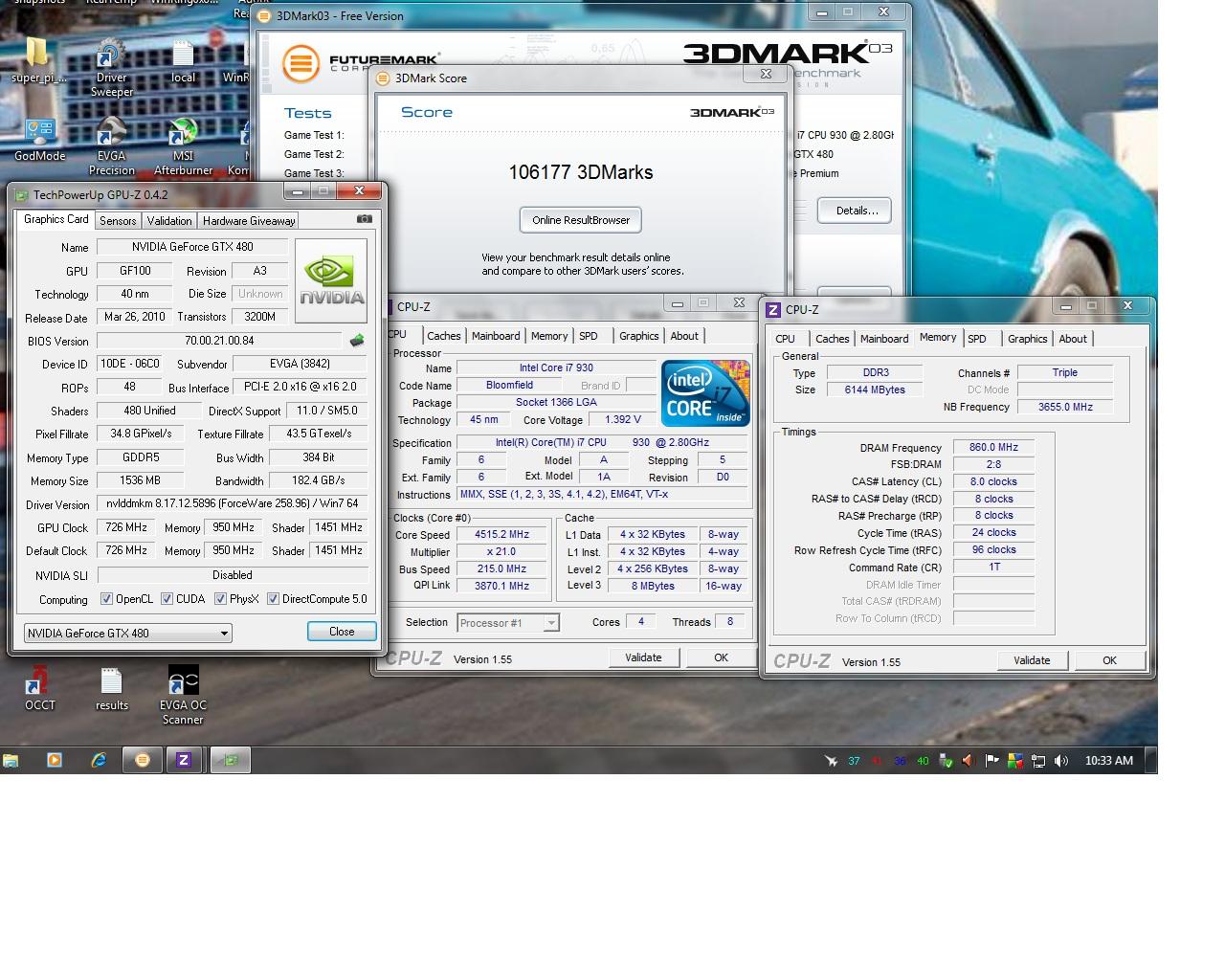1225x980 pixels.
Task: Open Windows Media Player from the taskbar
Action: coord(55,760)
